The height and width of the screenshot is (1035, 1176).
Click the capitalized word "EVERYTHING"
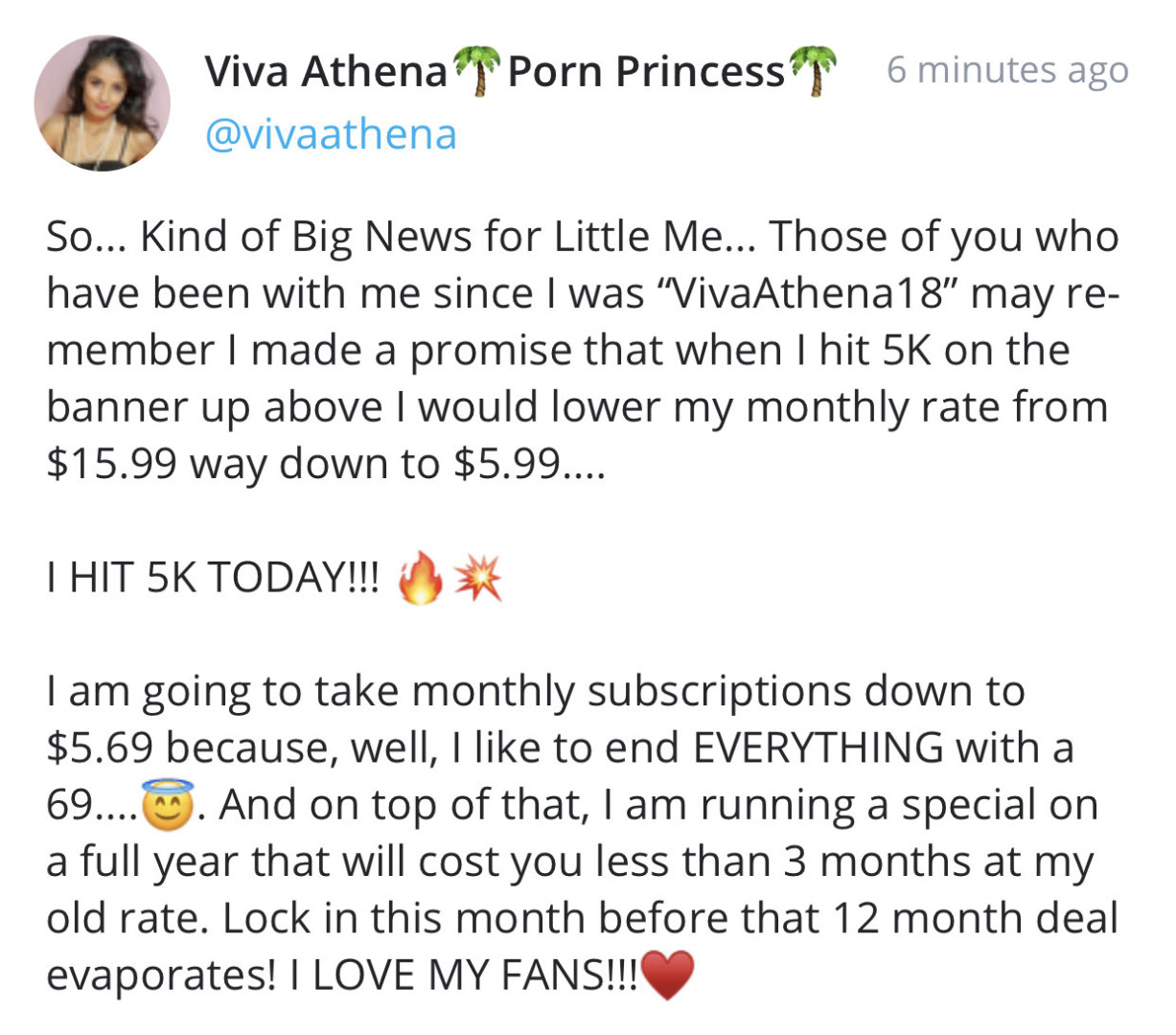(x=818, y=747)
